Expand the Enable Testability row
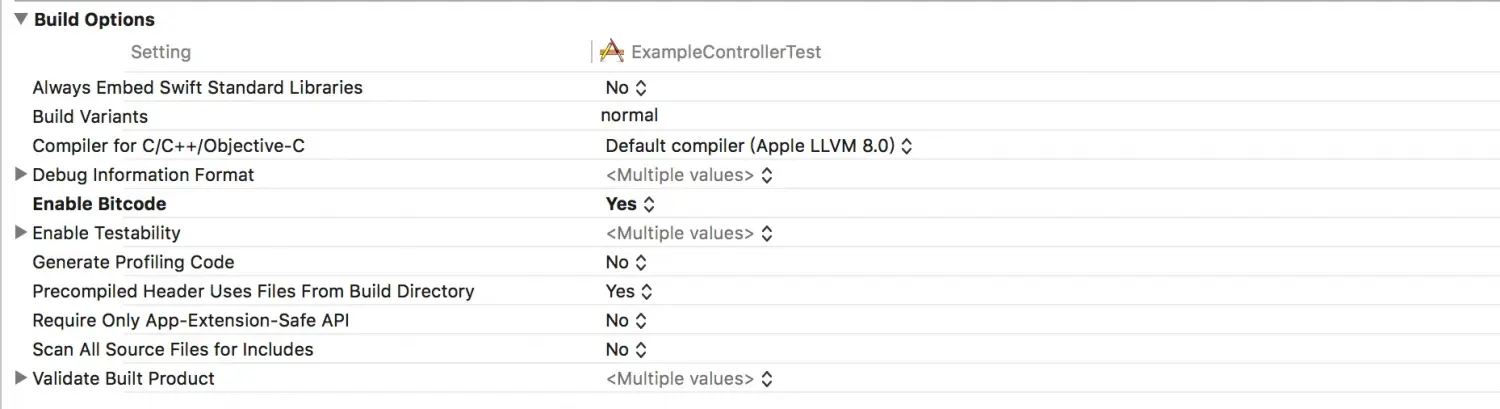 [21, 233]
